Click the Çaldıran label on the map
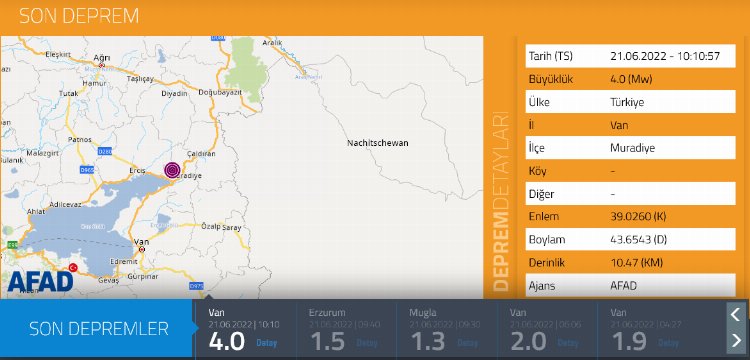 point(201,153)
